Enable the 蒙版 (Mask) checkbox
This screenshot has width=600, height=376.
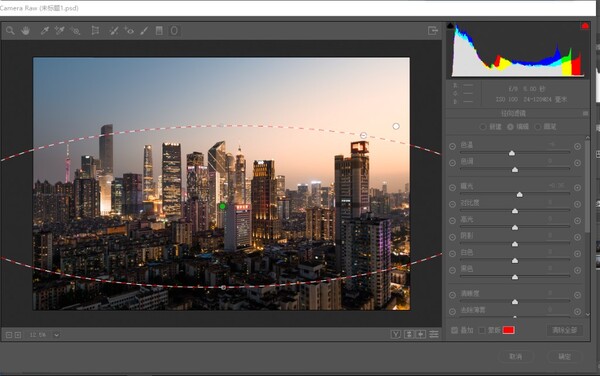(482, 330)
